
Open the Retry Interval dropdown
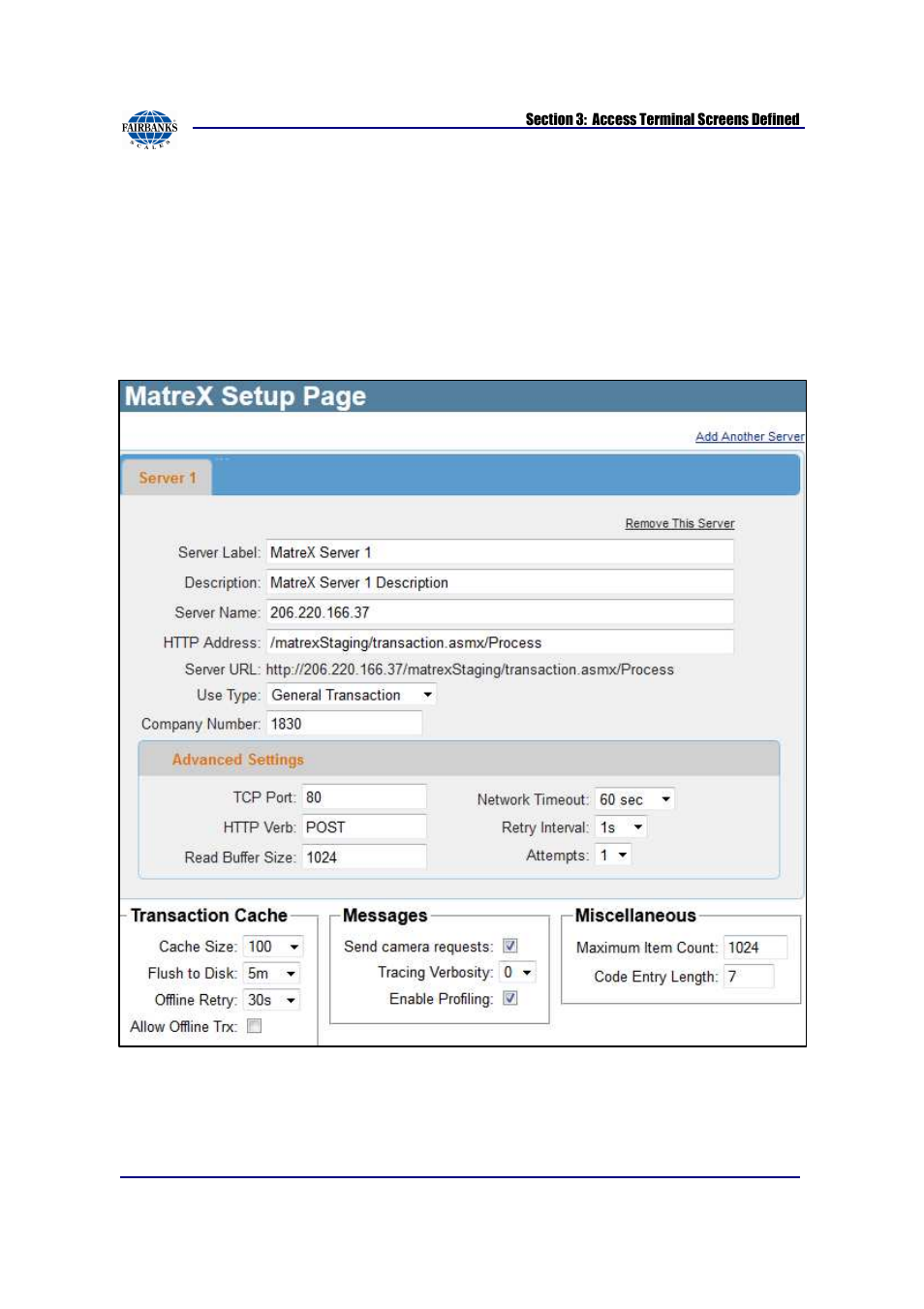tap(621, 827)
